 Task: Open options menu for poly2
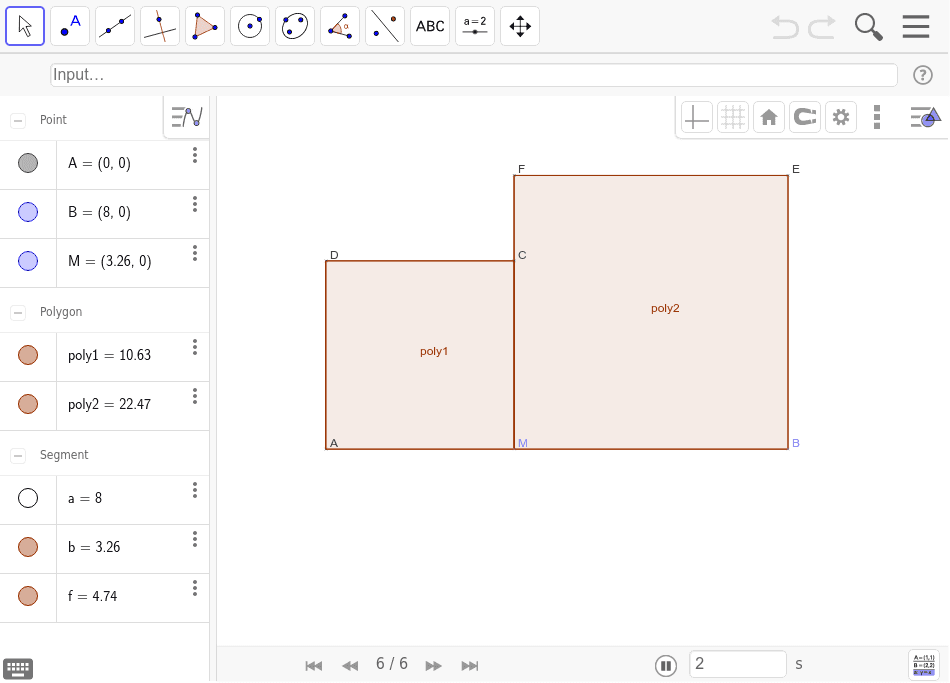195,396
